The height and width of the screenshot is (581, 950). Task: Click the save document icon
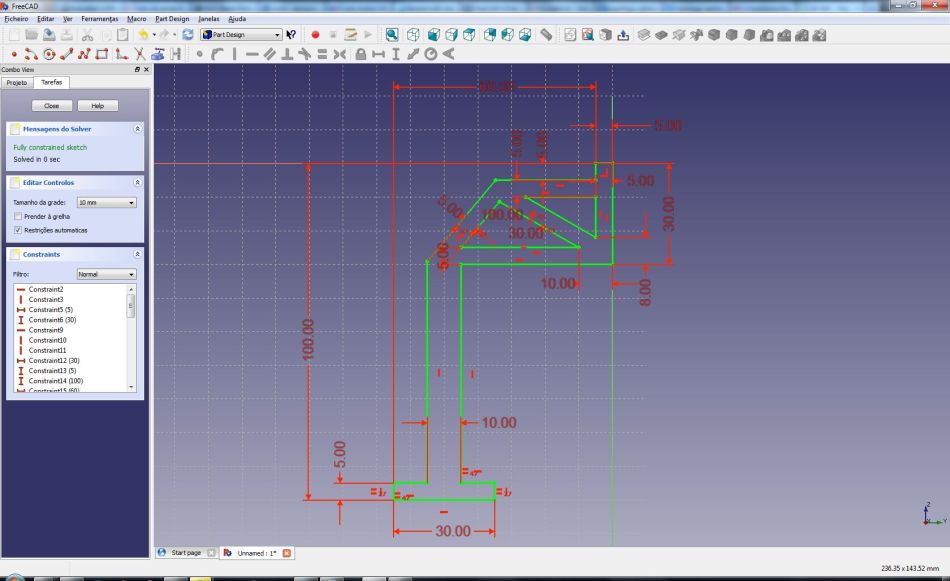(49, 35)
